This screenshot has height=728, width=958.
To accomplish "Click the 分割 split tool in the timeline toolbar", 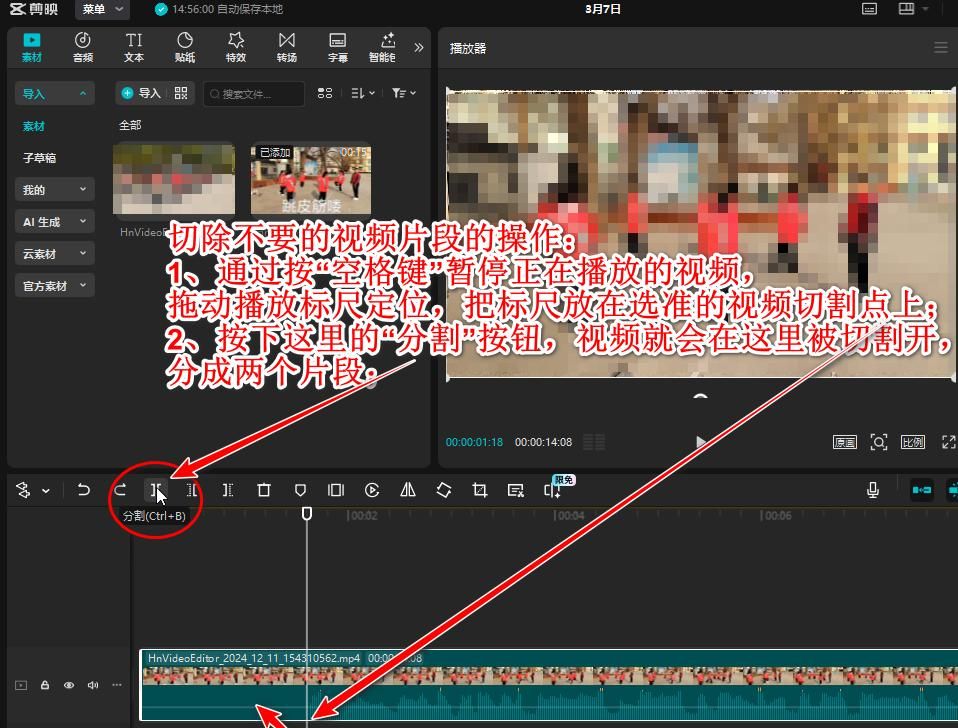I will point(156,490).
